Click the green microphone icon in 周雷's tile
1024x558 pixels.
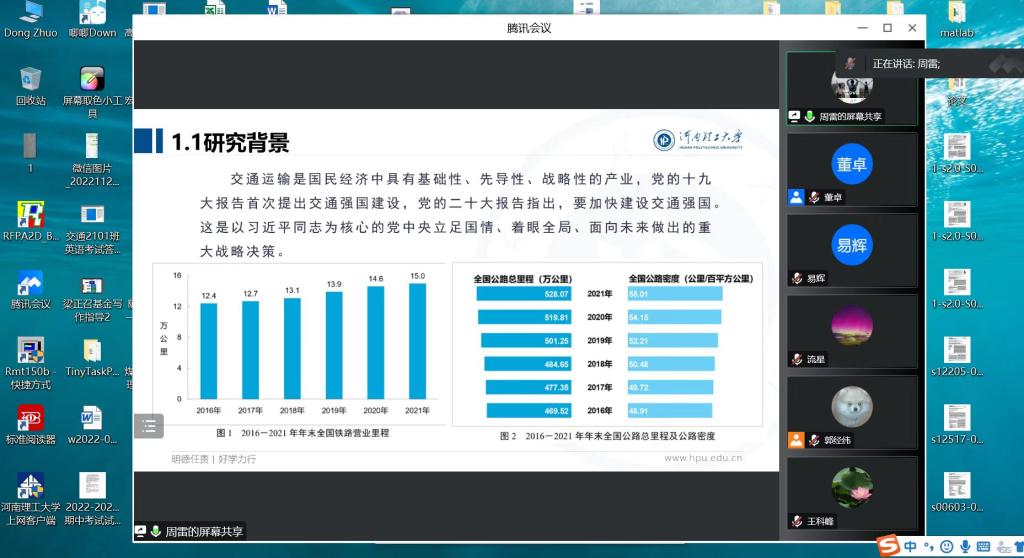809,117
